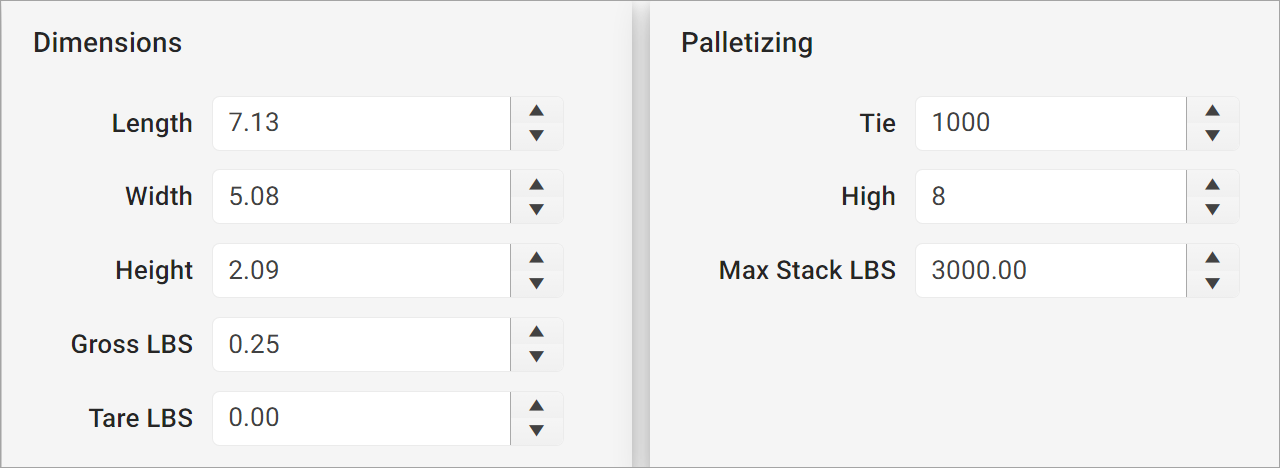Click into the Length input field
This screenshot has height=468, width=1280.
(x=362, y=123)
